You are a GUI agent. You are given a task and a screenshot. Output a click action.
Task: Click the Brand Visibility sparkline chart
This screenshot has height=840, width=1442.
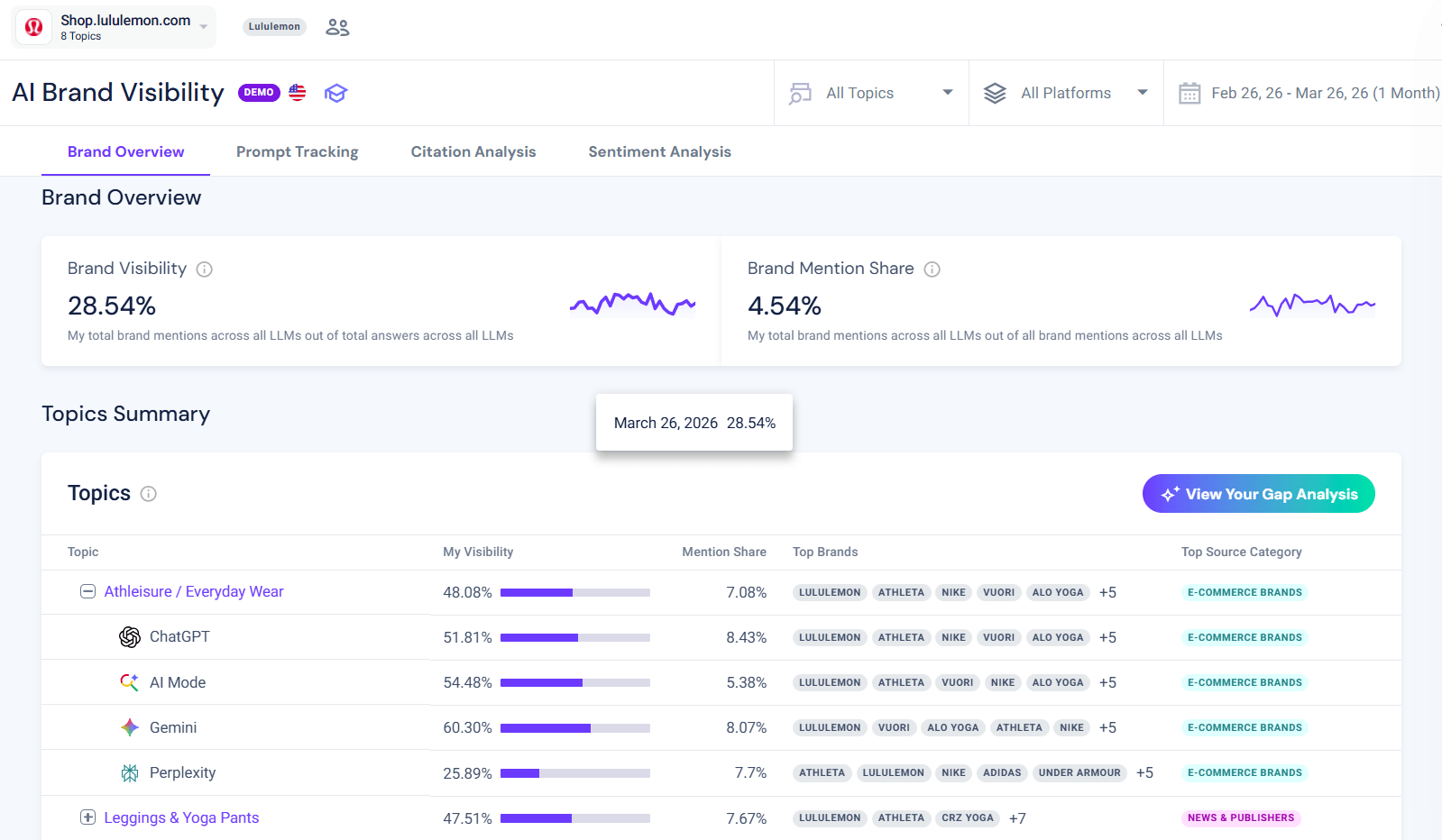pos(632,304)
